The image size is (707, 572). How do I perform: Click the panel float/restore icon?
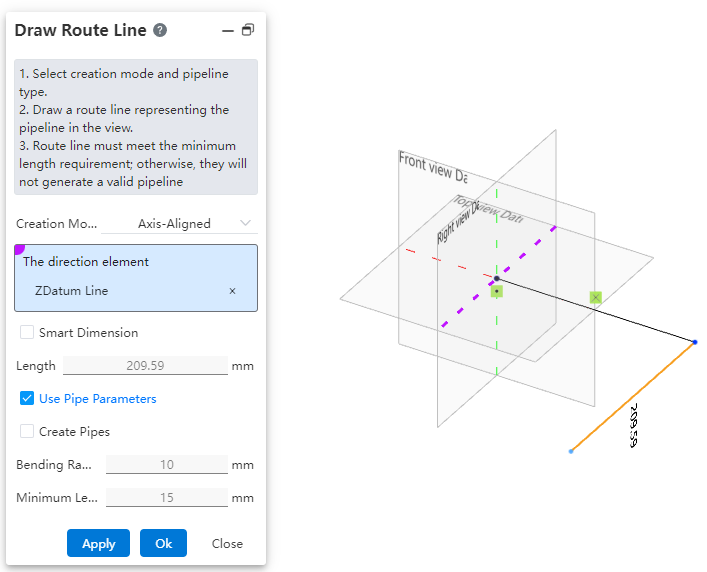coord(248,30)
